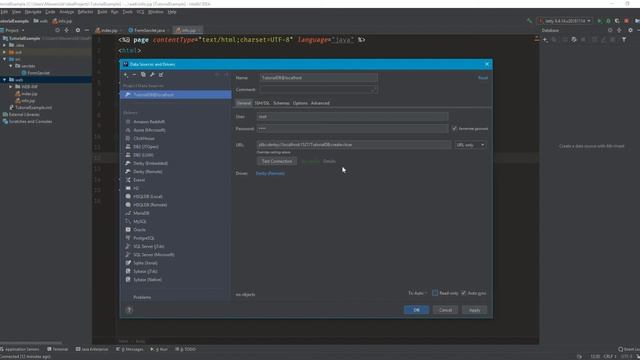Select SQL Server (Microsoft) driver
640x360 pixels.
pos(154,255)
